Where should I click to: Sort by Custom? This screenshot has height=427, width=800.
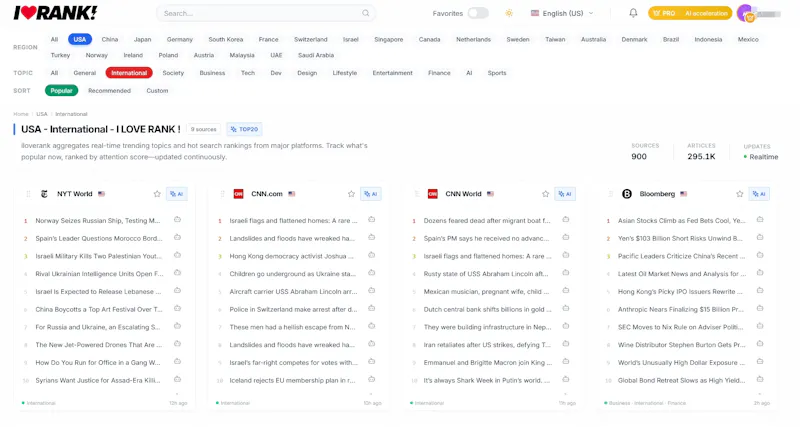pos(157,91)
